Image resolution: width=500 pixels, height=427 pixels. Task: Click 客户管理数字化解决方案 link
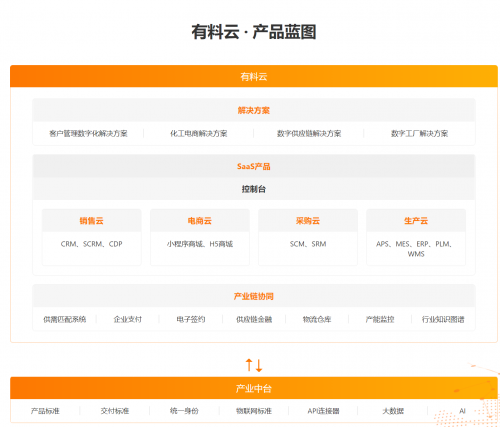(88, 134)
